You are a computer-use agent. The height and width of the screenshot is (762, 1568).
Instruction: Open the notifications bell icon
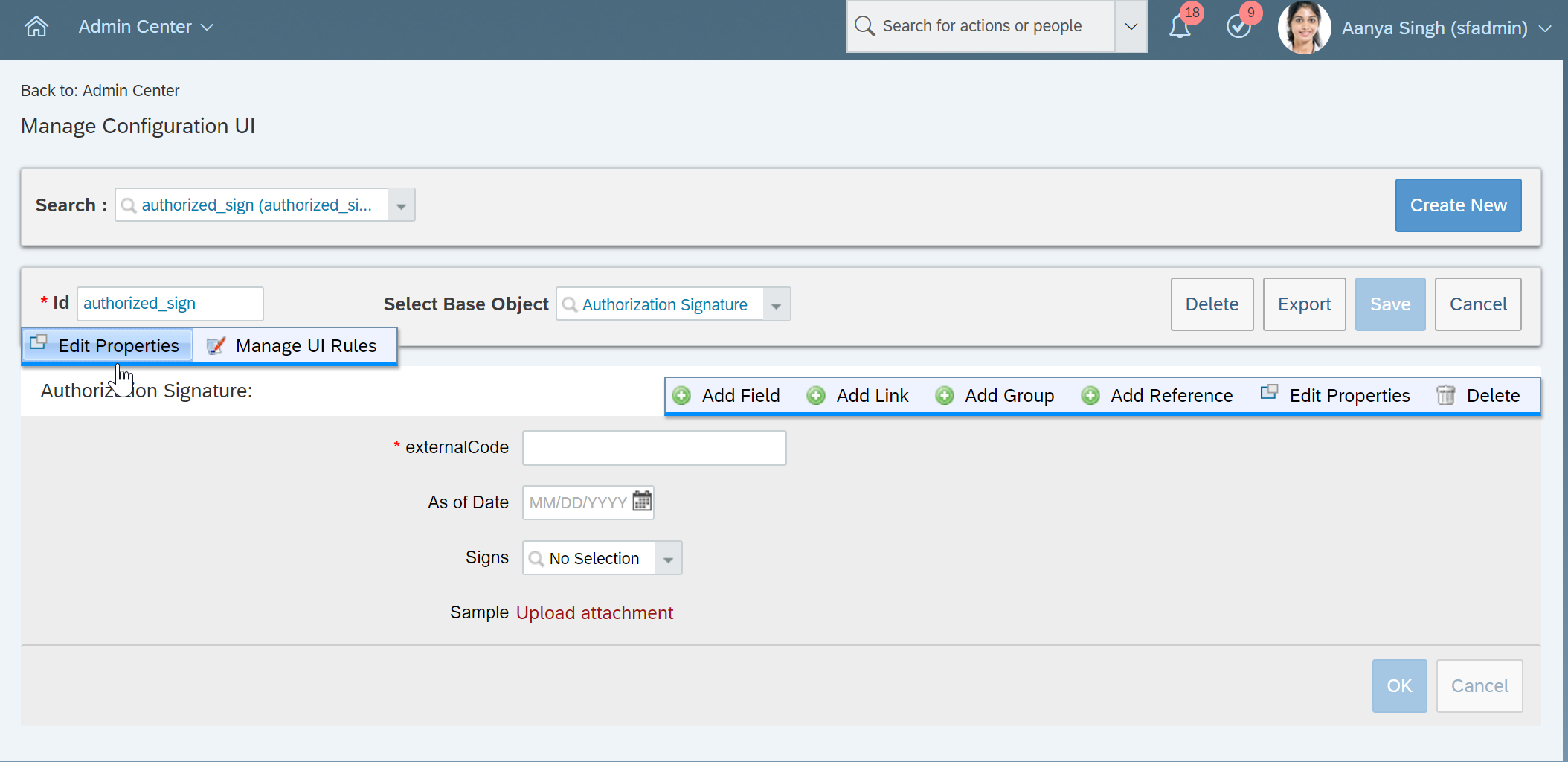click(1180, 27)
